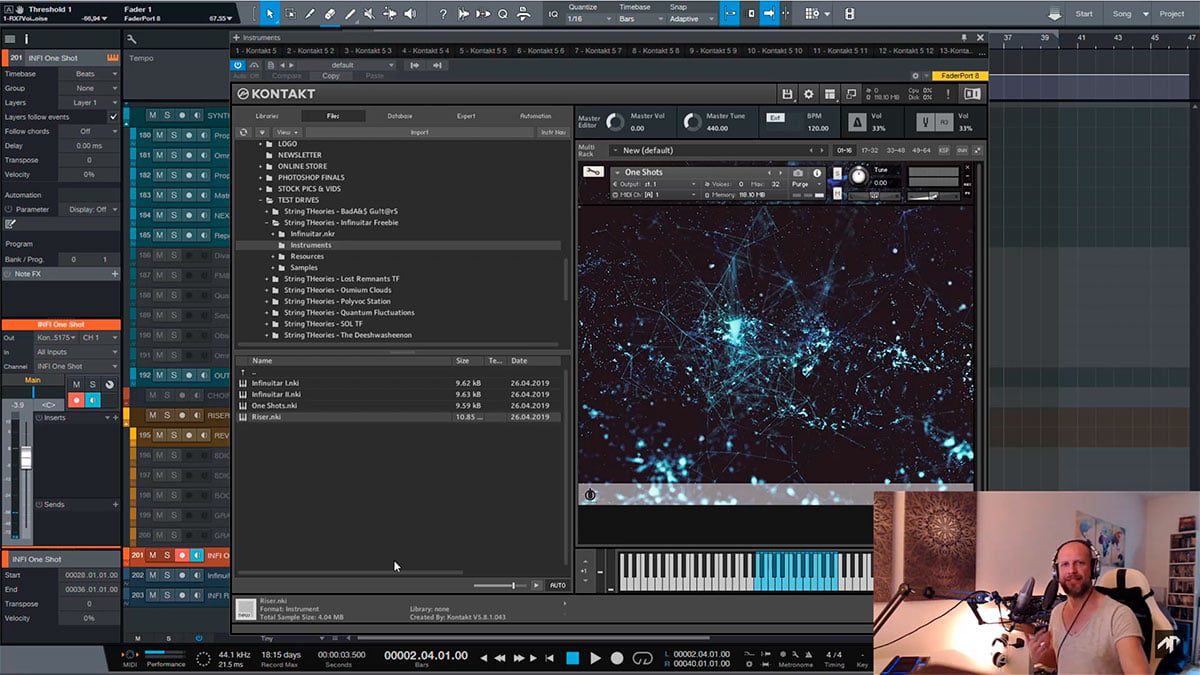Open the Libraries tab in Kontakt
This screenshot has height=675, width=1200.
click(x=267, y=116)
